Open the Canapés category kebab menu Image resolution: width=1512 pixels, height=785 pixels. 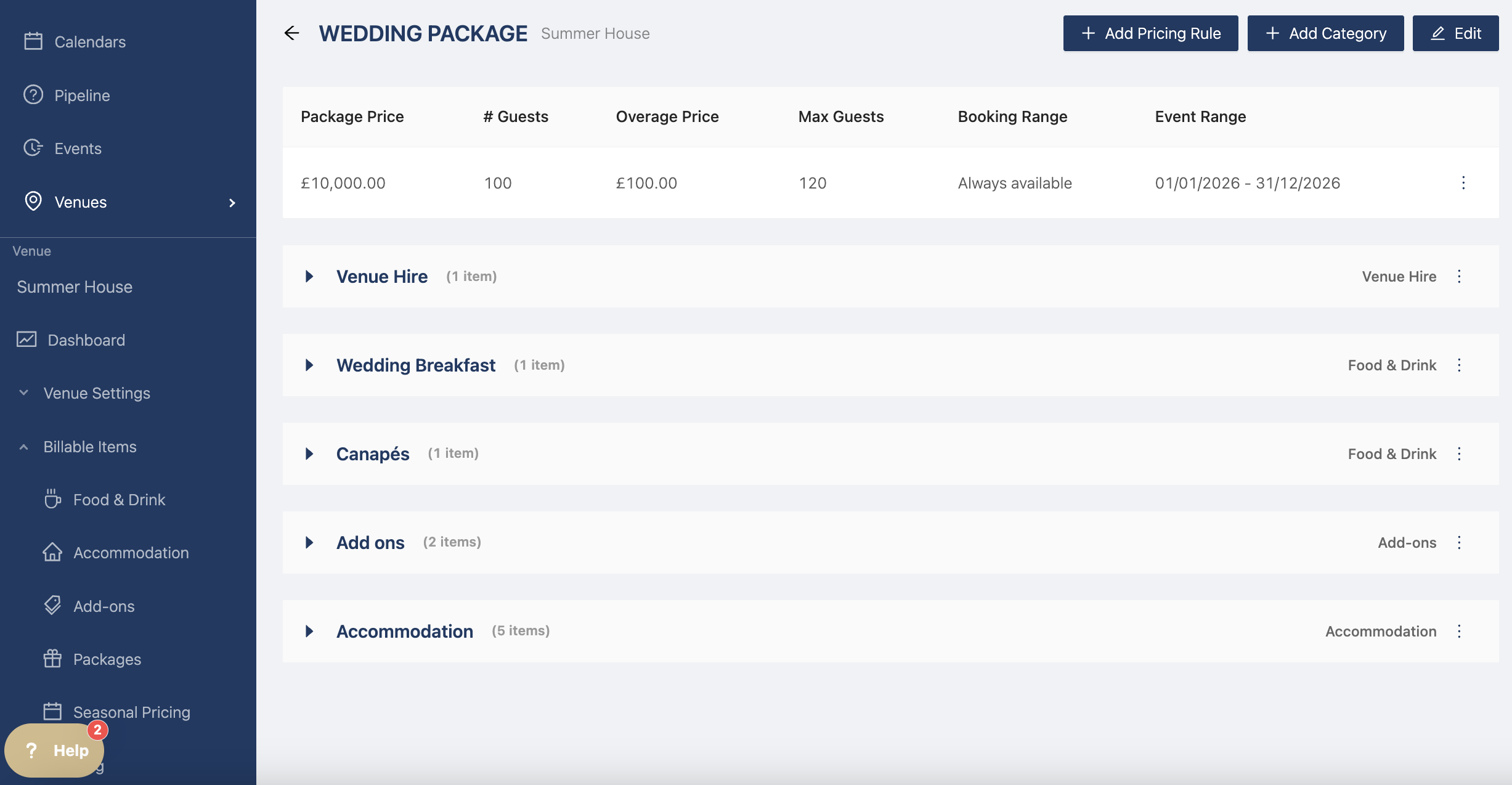(1459, 454)
